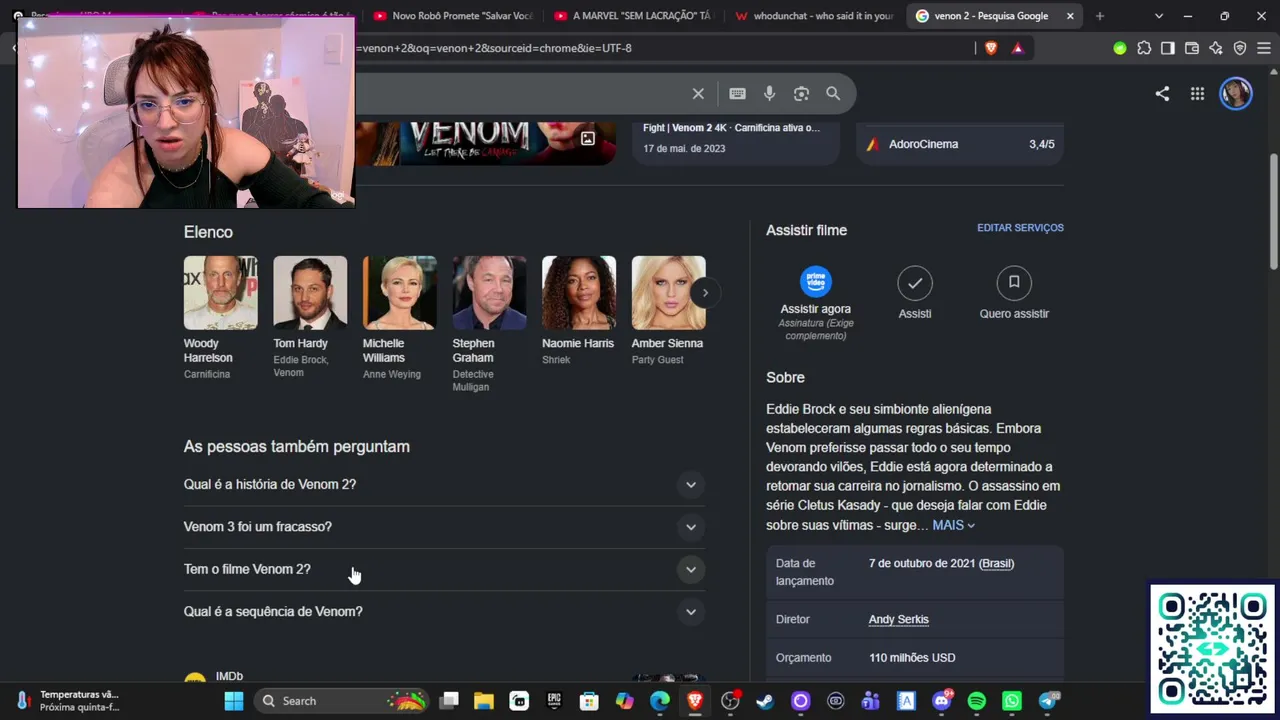Expand the description with MAIS
1280x720 pixels.
coord(953,525)
